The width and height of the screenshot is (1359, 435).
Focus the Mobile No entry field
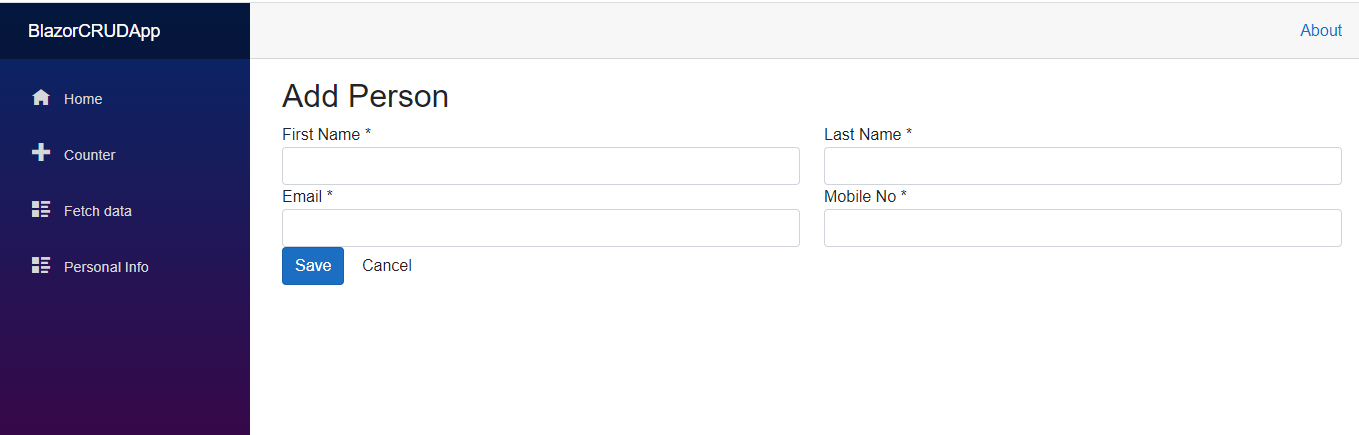[1082, 228]
